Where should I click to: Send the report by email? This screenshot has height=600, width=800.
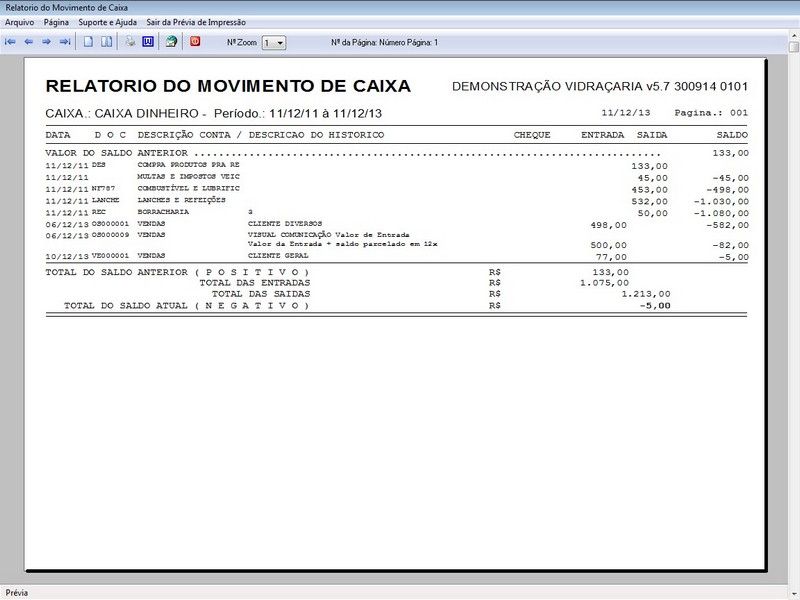[x=171, y=40]
